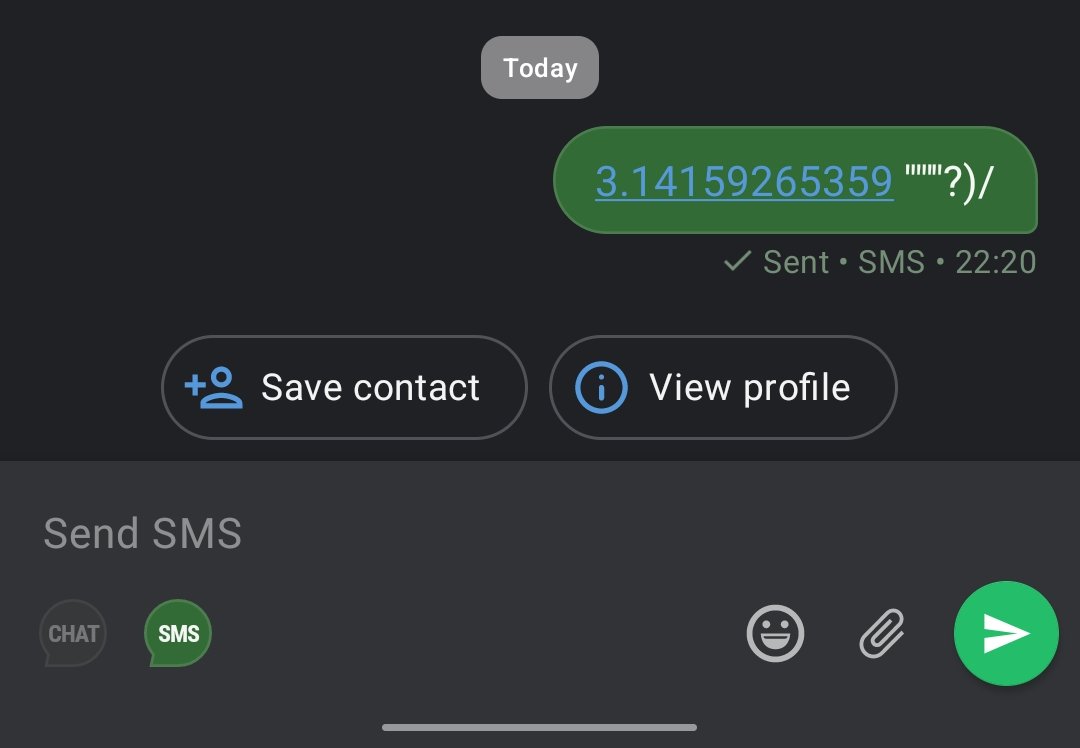1080x748 pixels.
Task: Switch to CHAT messaging mode
Action: click(x=73, y=633)
